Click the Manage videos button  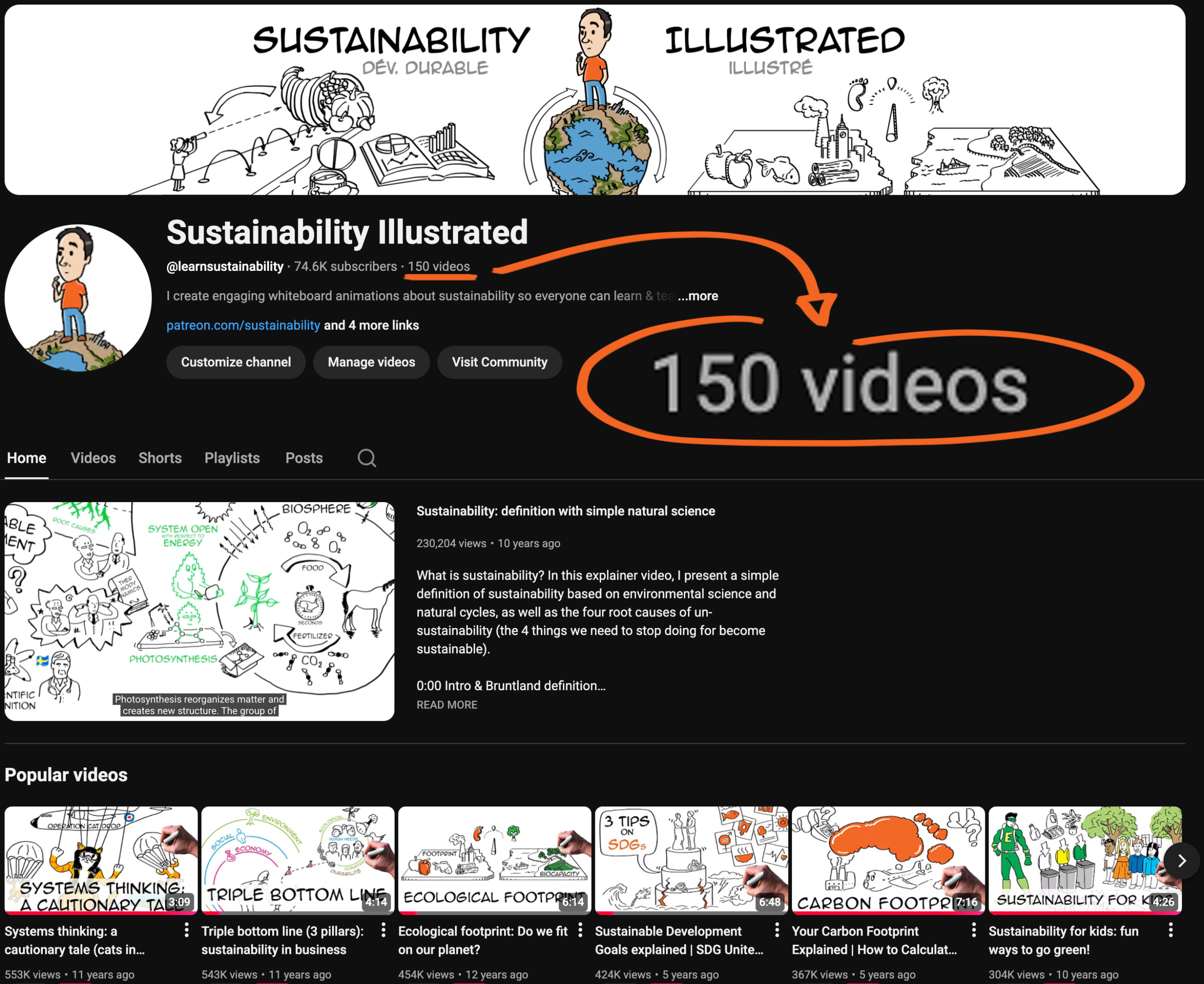click(x=371, y=362)
